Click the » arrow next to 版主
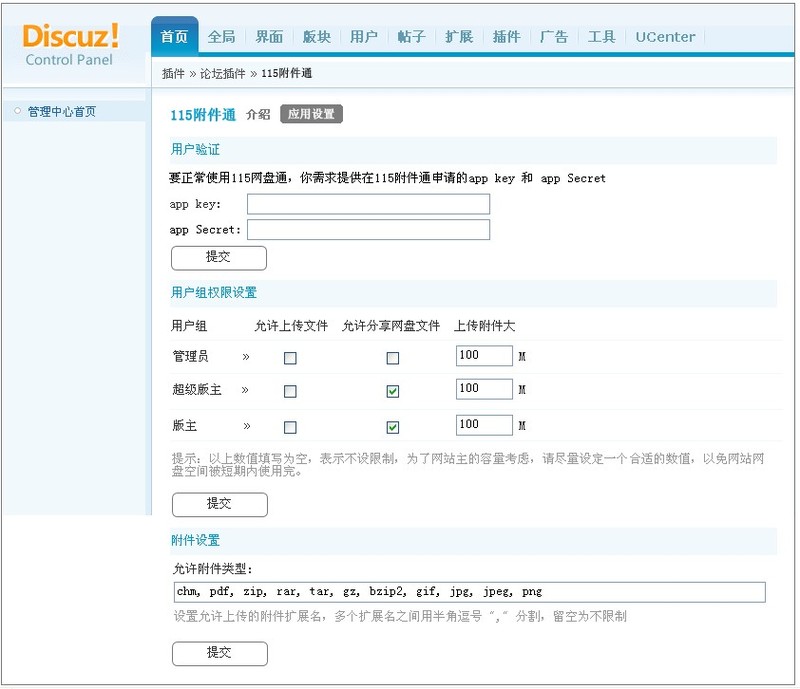Image resolution: width=800 pixels, height=689 pixels. [247, 426]
